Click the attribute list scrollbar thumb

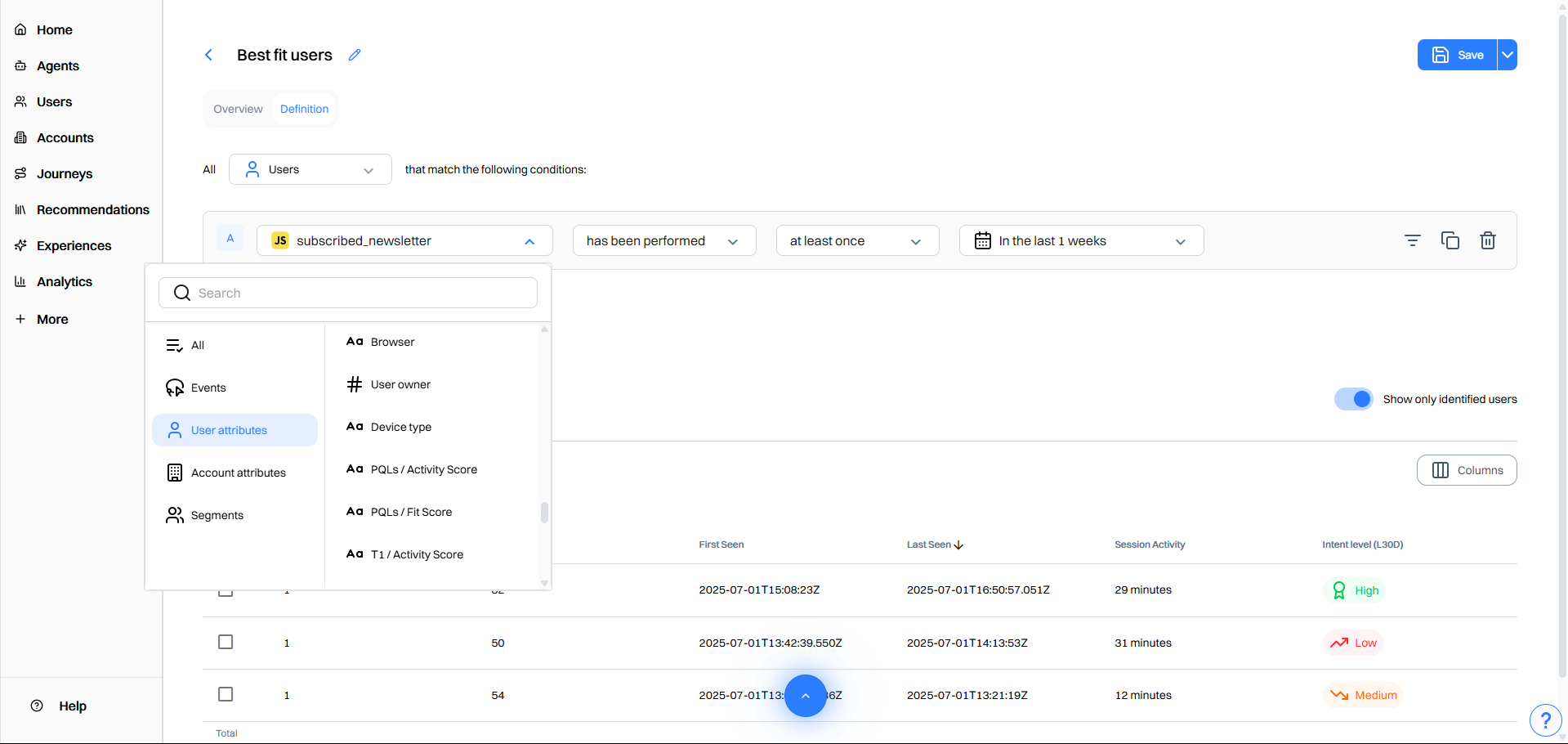pos(544,512)
